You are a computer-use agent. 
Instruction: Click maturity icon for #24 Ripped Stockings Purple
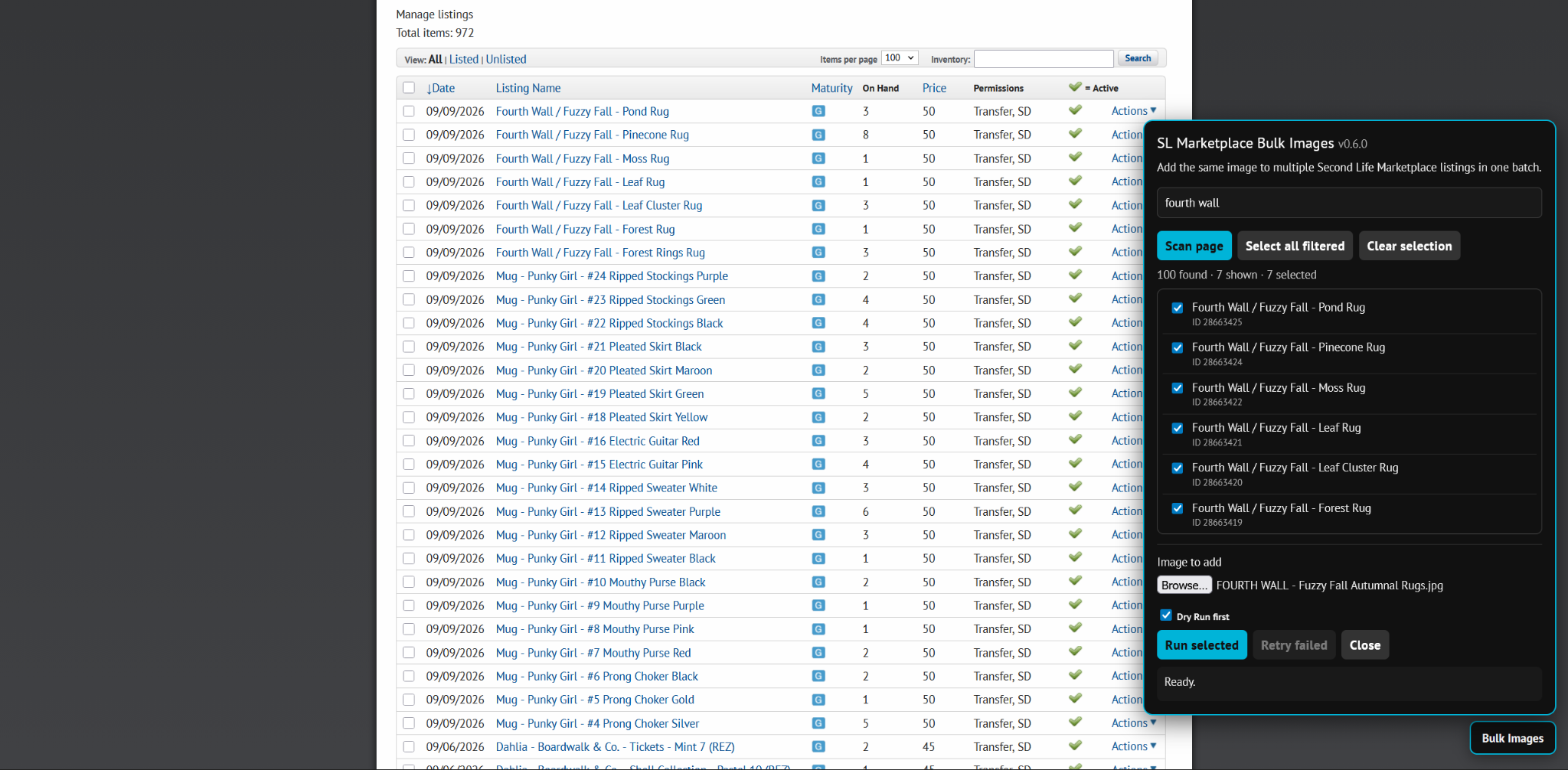point(818,276)
